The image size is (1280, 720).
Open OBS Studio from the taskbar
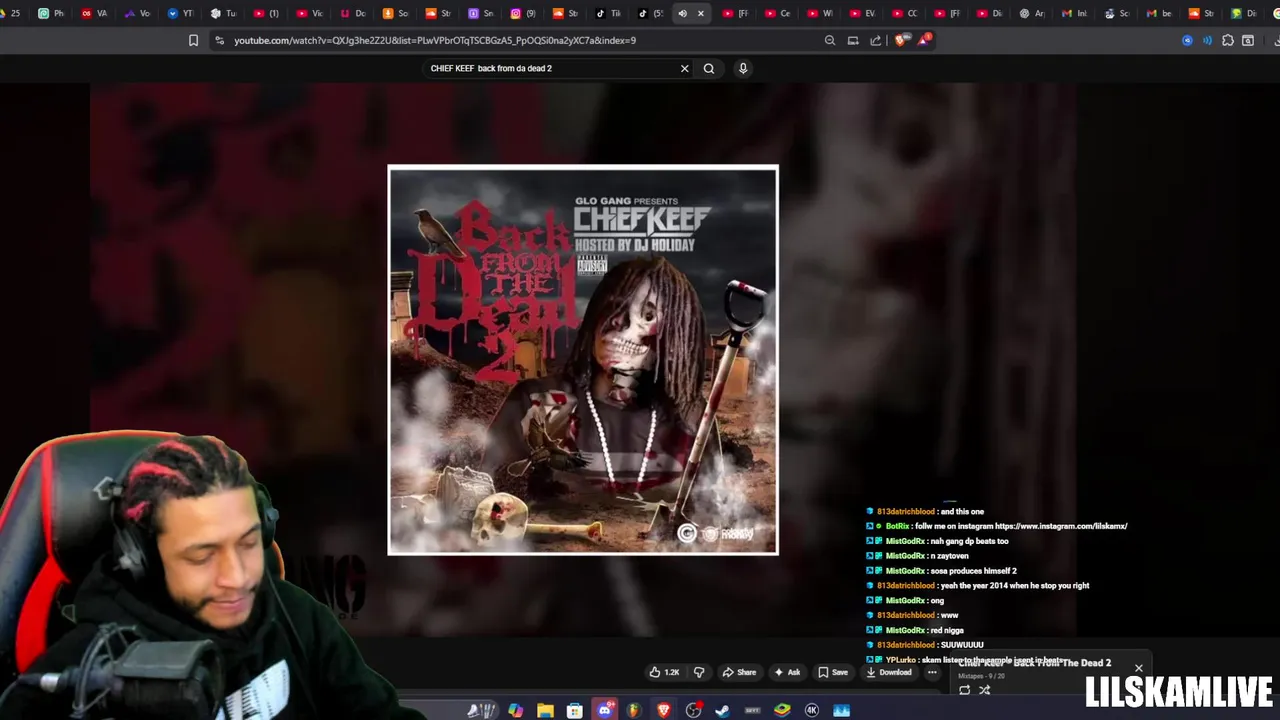(x=693, y=710)
